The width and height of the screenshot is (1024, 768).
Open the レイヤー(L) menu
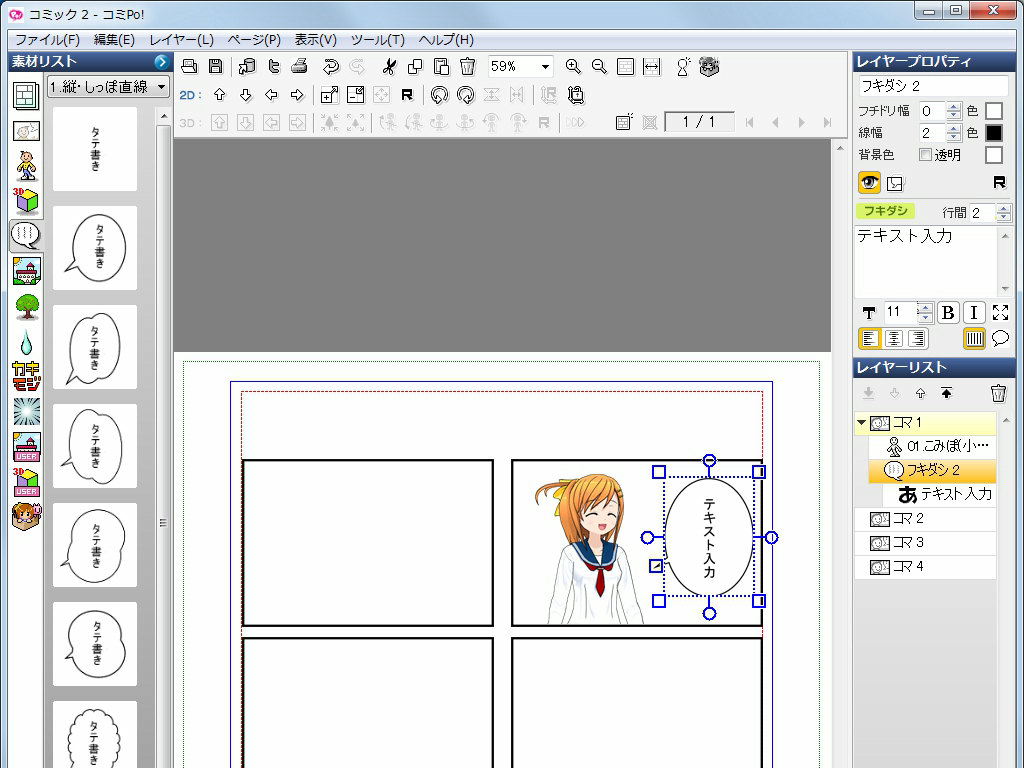pos(182,40)
